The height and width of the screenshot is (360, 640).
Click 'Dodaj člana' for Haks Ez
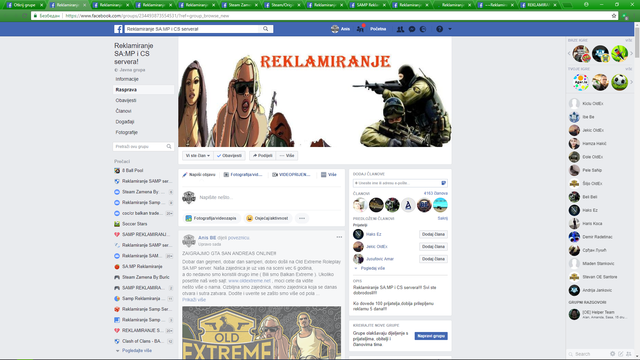click(x=433, y=234)
